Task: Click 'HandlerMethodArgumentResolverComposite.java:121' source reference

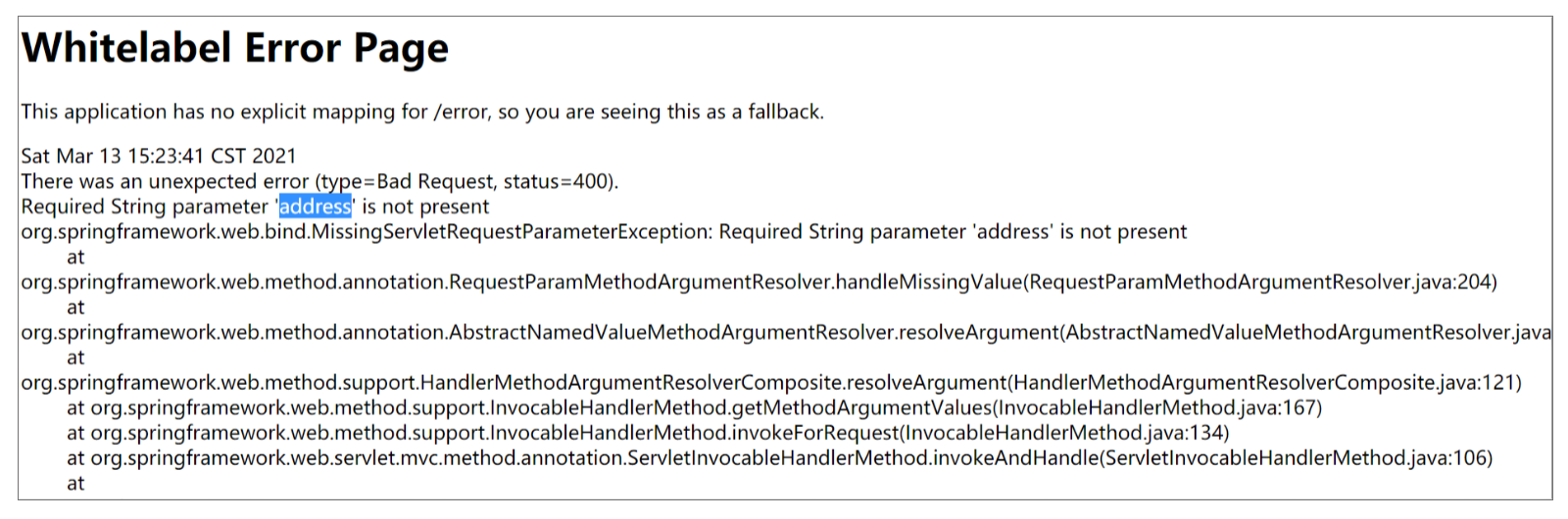Action: [1264, 383]
